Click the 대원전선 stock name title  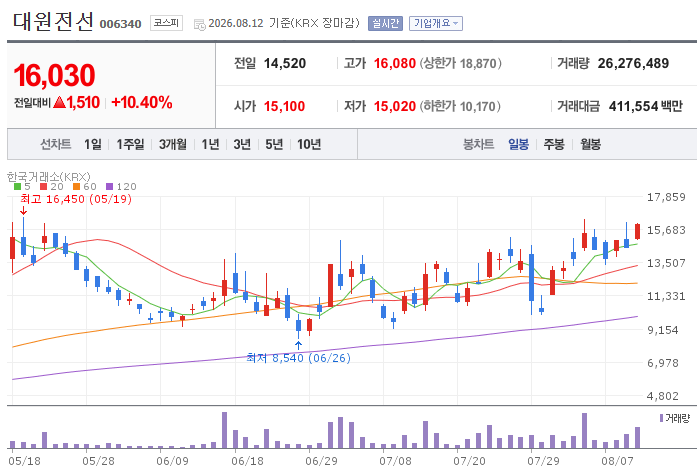tap(53, 21)
